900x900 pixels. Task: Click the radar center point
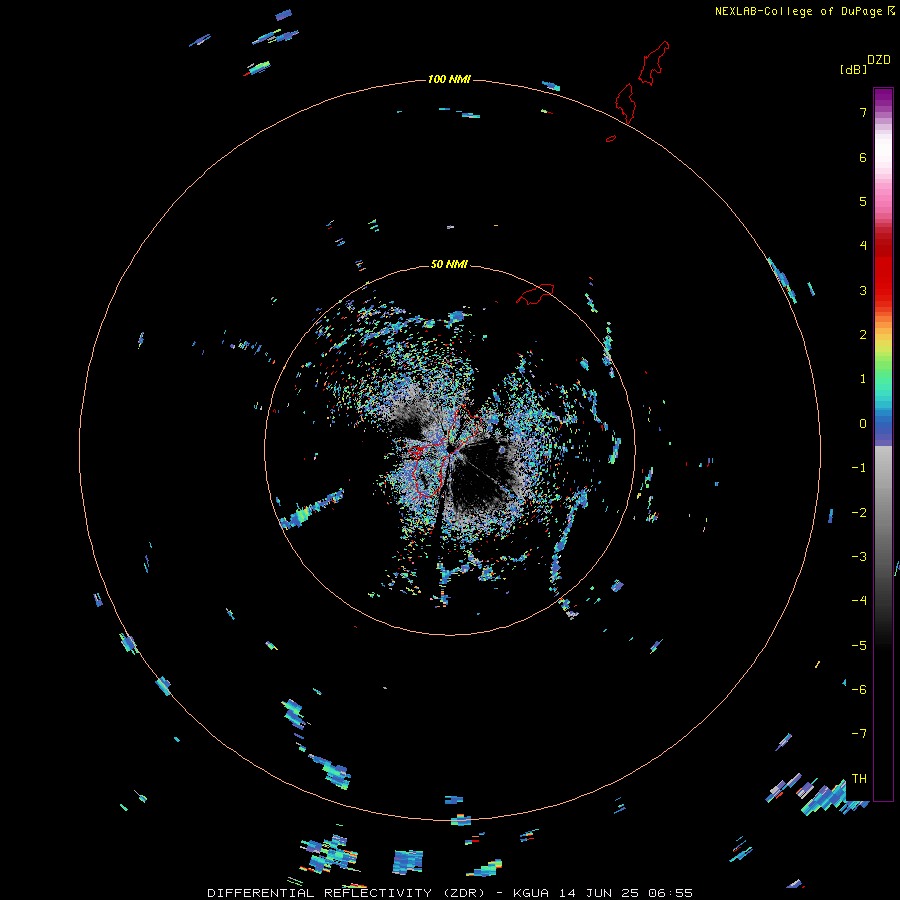[x=450, y=449]
